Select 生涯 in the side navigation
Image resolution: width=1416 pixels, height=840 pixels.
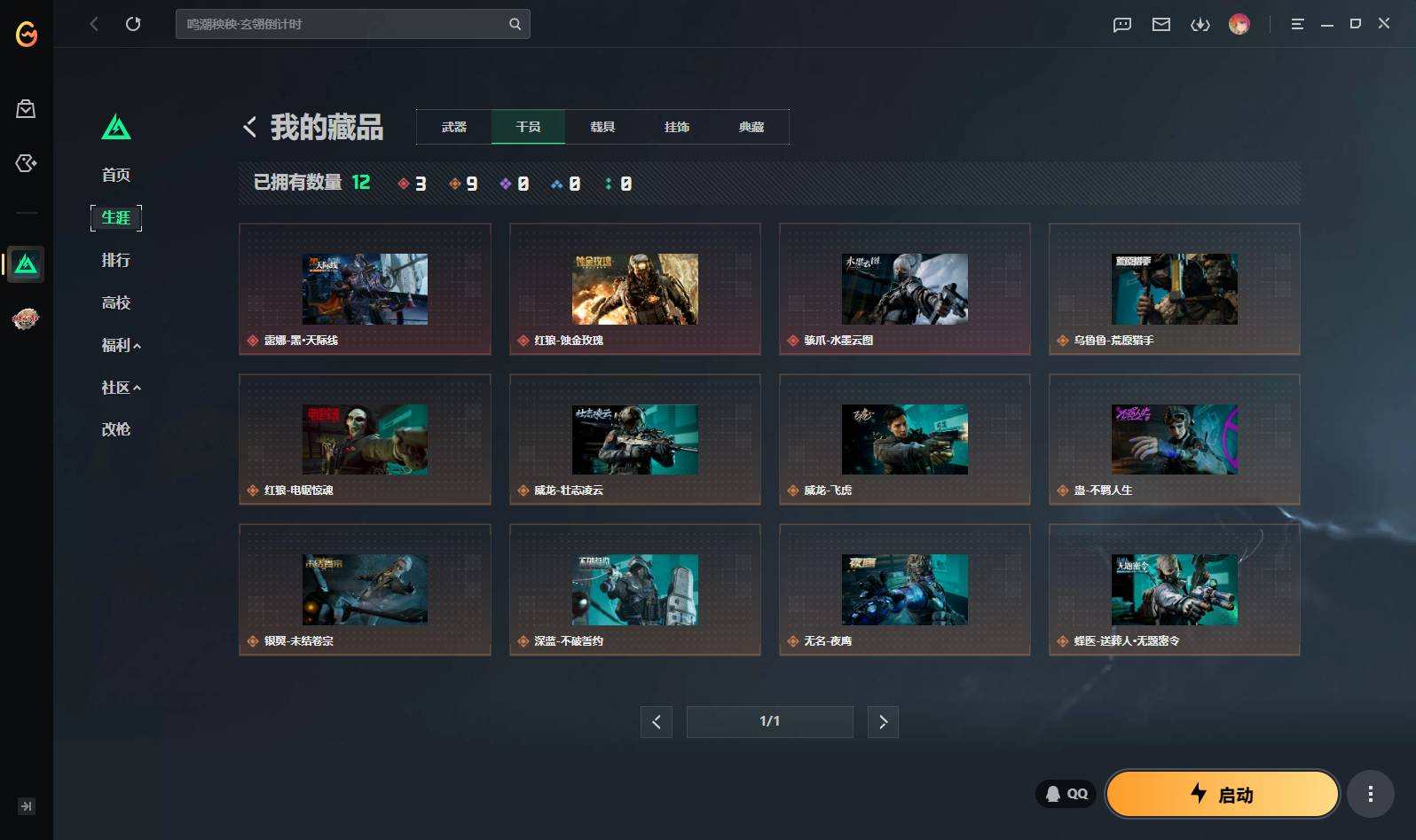click(116, 217)
